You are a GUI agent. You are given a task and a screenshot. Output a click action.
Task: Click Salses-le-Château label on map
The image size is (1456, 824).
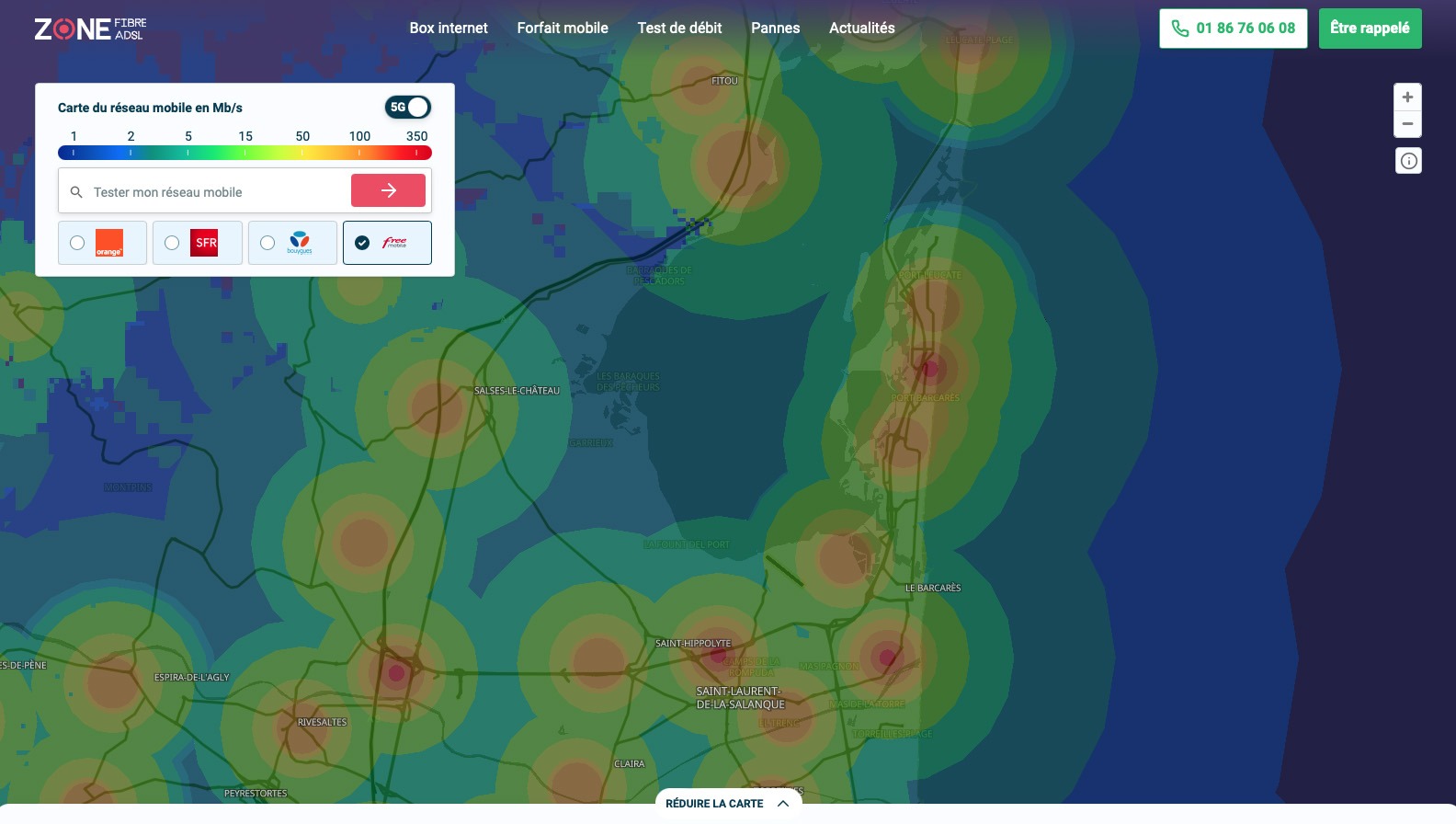[517, 391]
